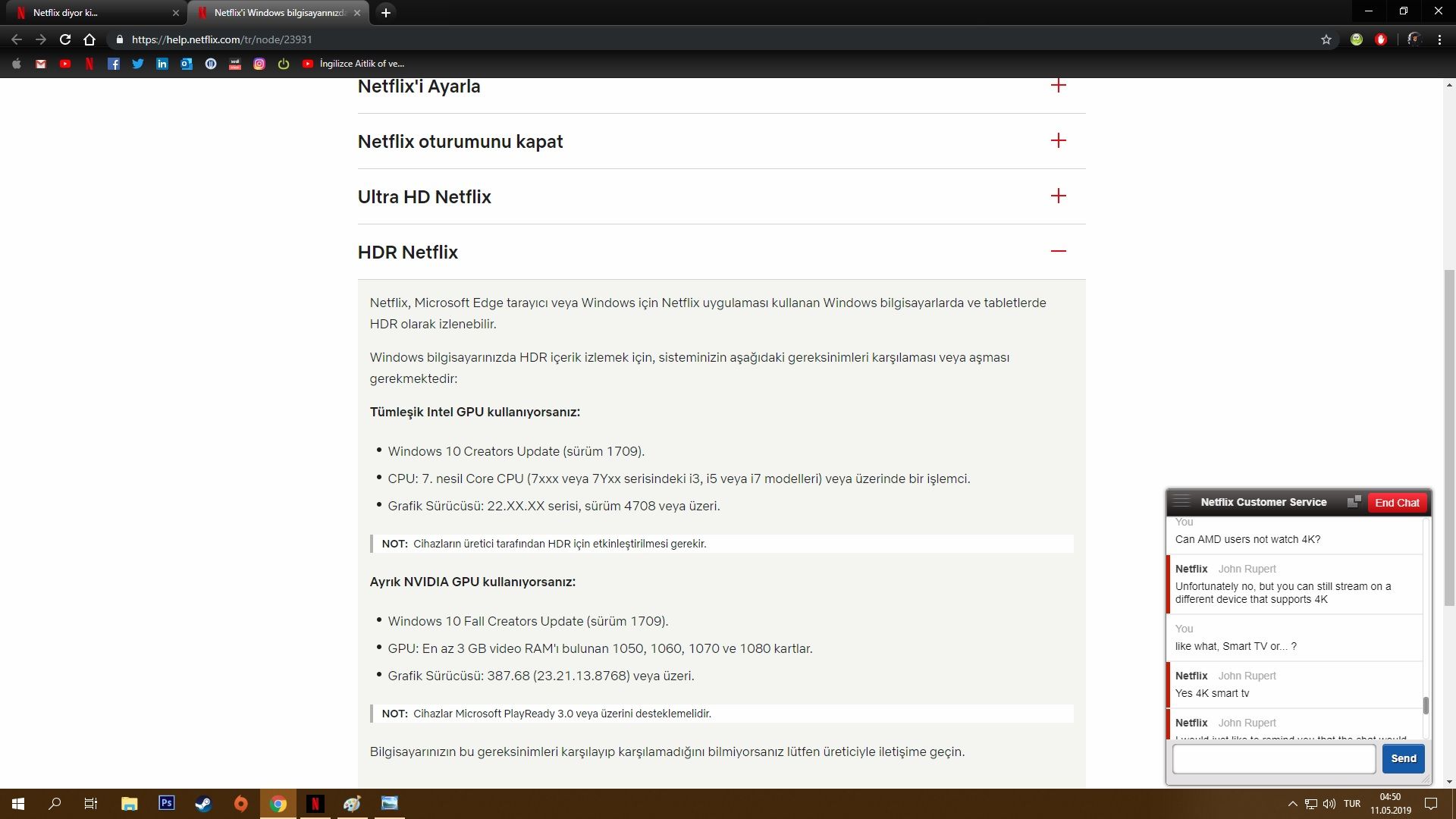Screen dimensions: 1456x819
Task: Open the Twitter bookmark
Action: click(x=138, y=64)
